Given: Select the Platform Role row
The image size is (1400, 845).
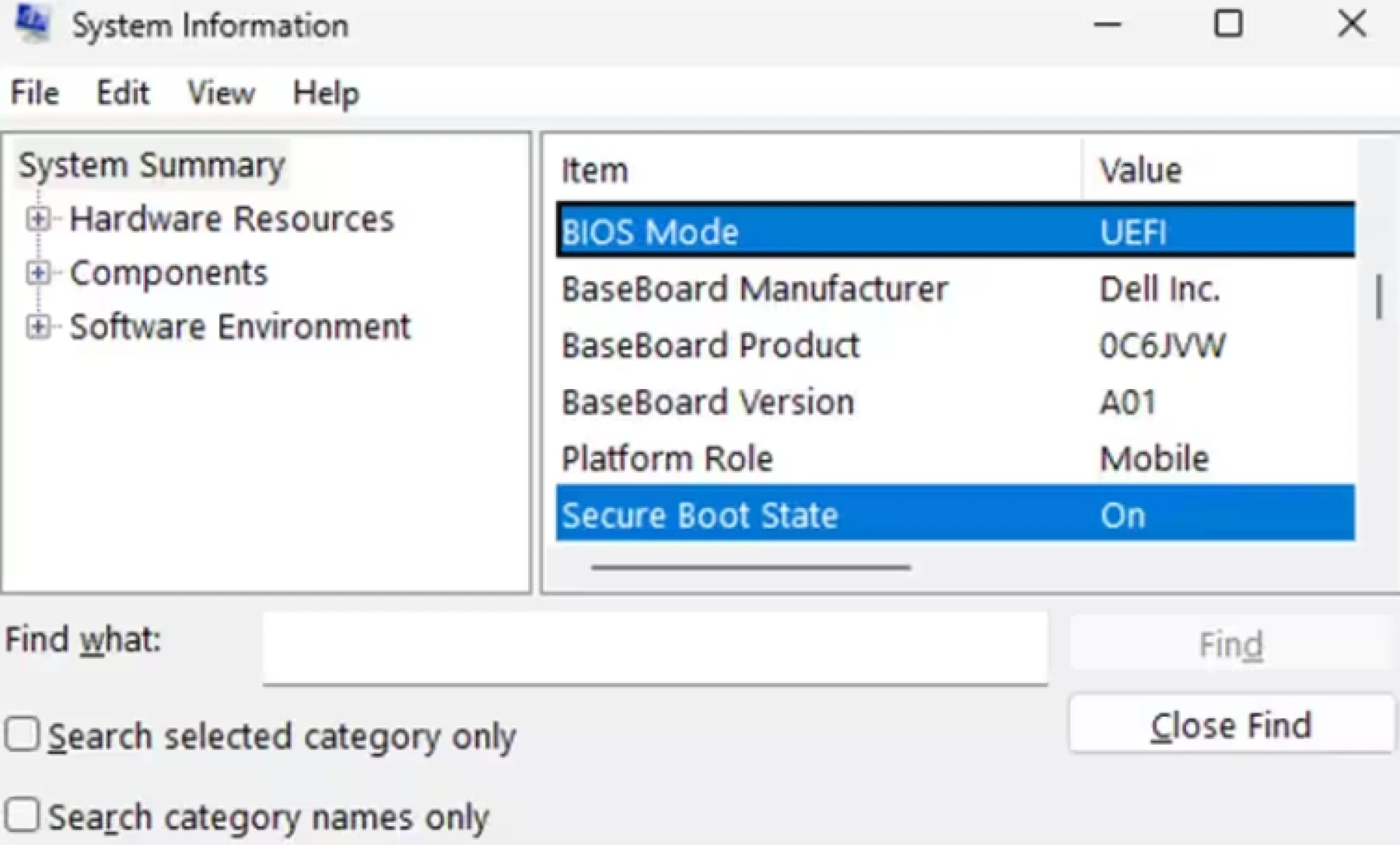Looking at the screenshot, I should (x=778, y=458).
